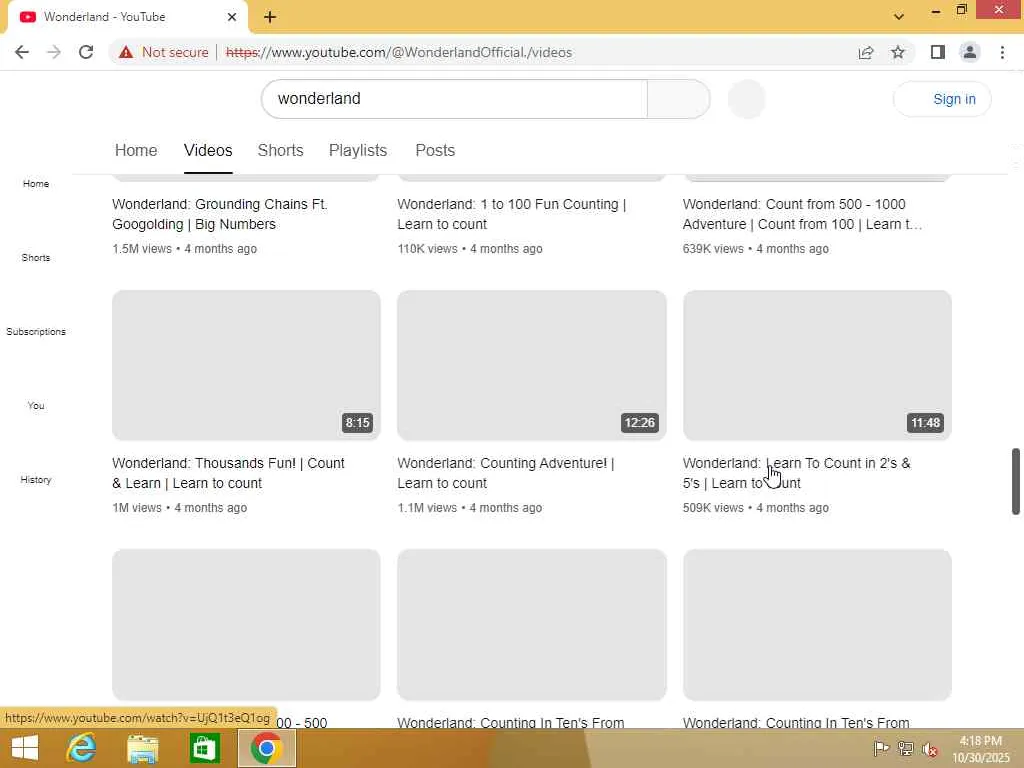Open History in the left sidebar

point(36,479)
